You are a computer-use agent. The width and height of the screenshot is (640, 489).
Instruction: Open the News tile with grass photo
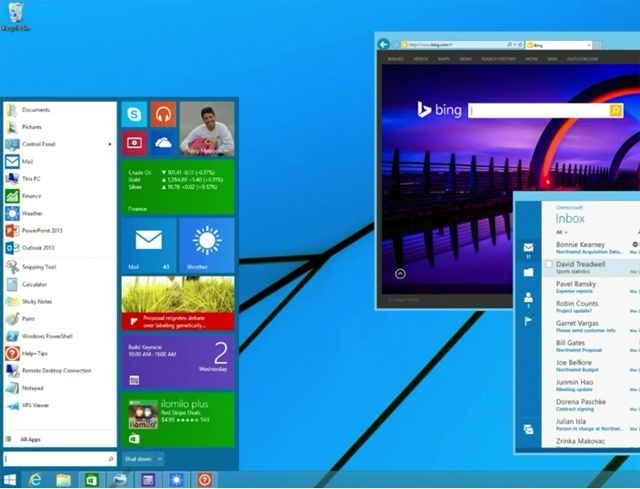178,303
